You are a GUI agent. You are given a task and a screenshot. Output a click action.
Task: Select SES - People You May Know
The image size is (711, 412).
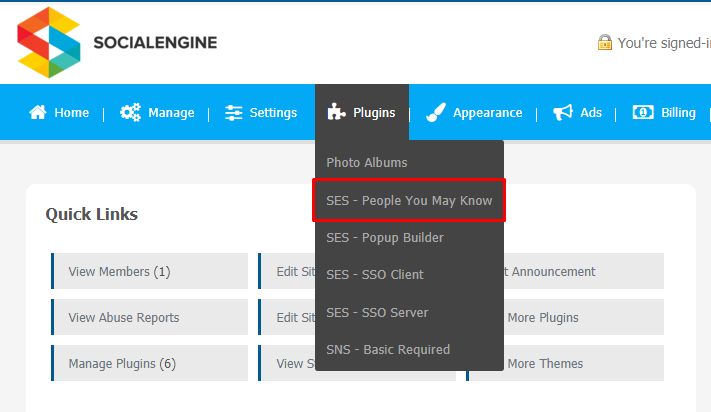(x=409, y=200)
